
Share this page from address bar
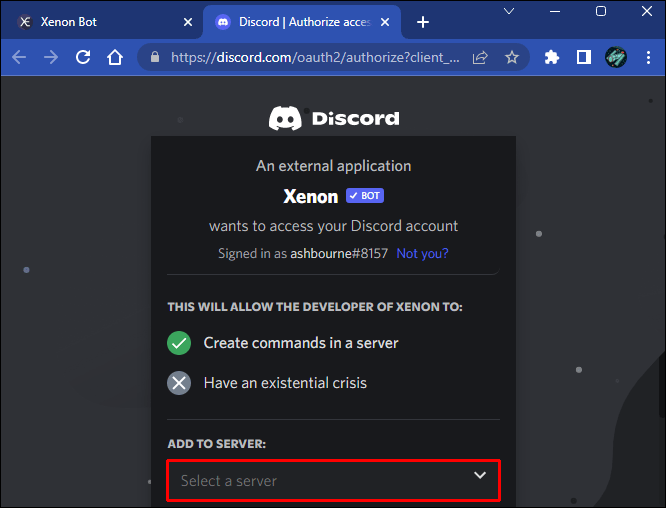(x=480, y=57)
